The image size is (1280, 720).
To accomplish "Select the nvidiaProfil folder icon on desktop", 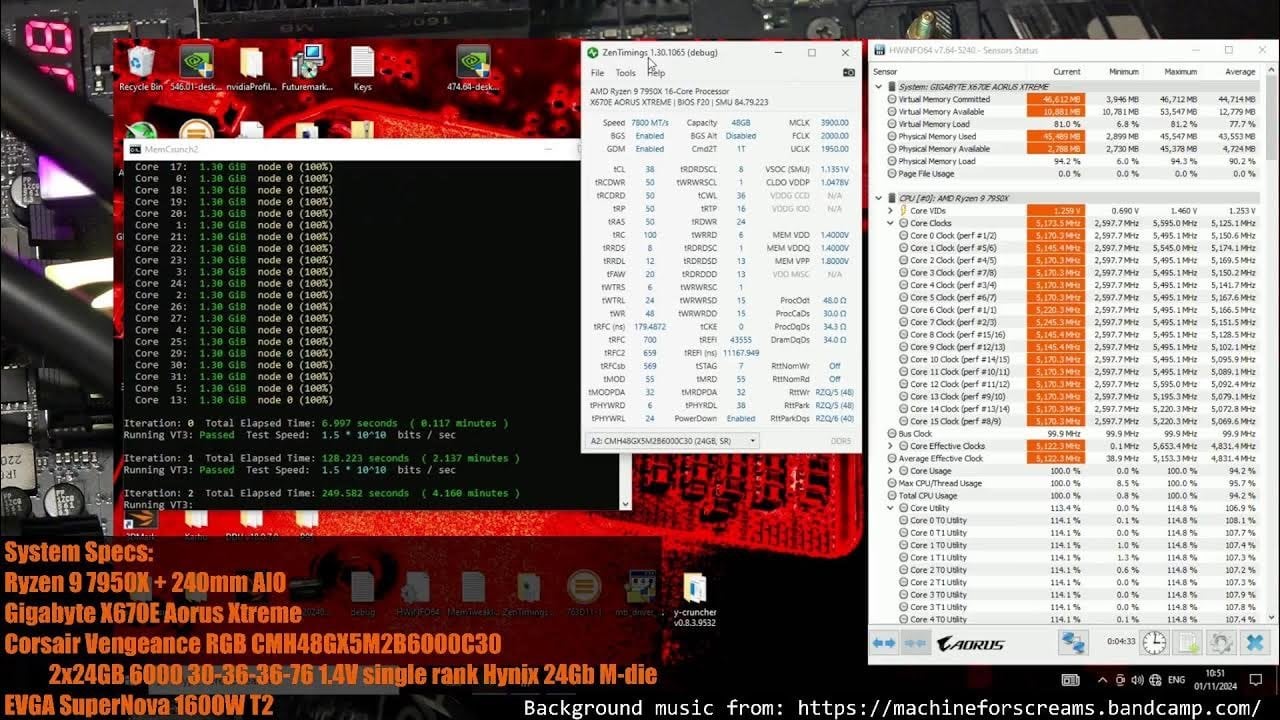I will 251,69.
